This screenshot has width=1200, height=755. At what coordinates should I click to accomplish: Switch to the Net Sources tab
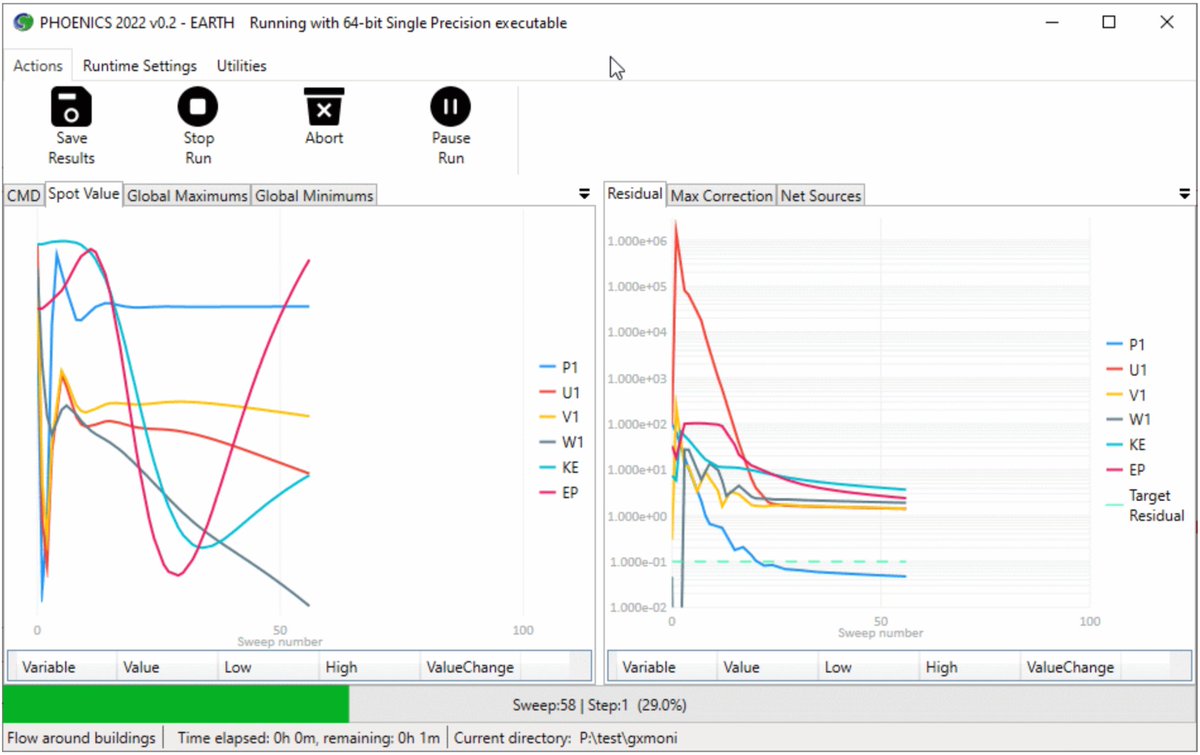tap(820, 196)
